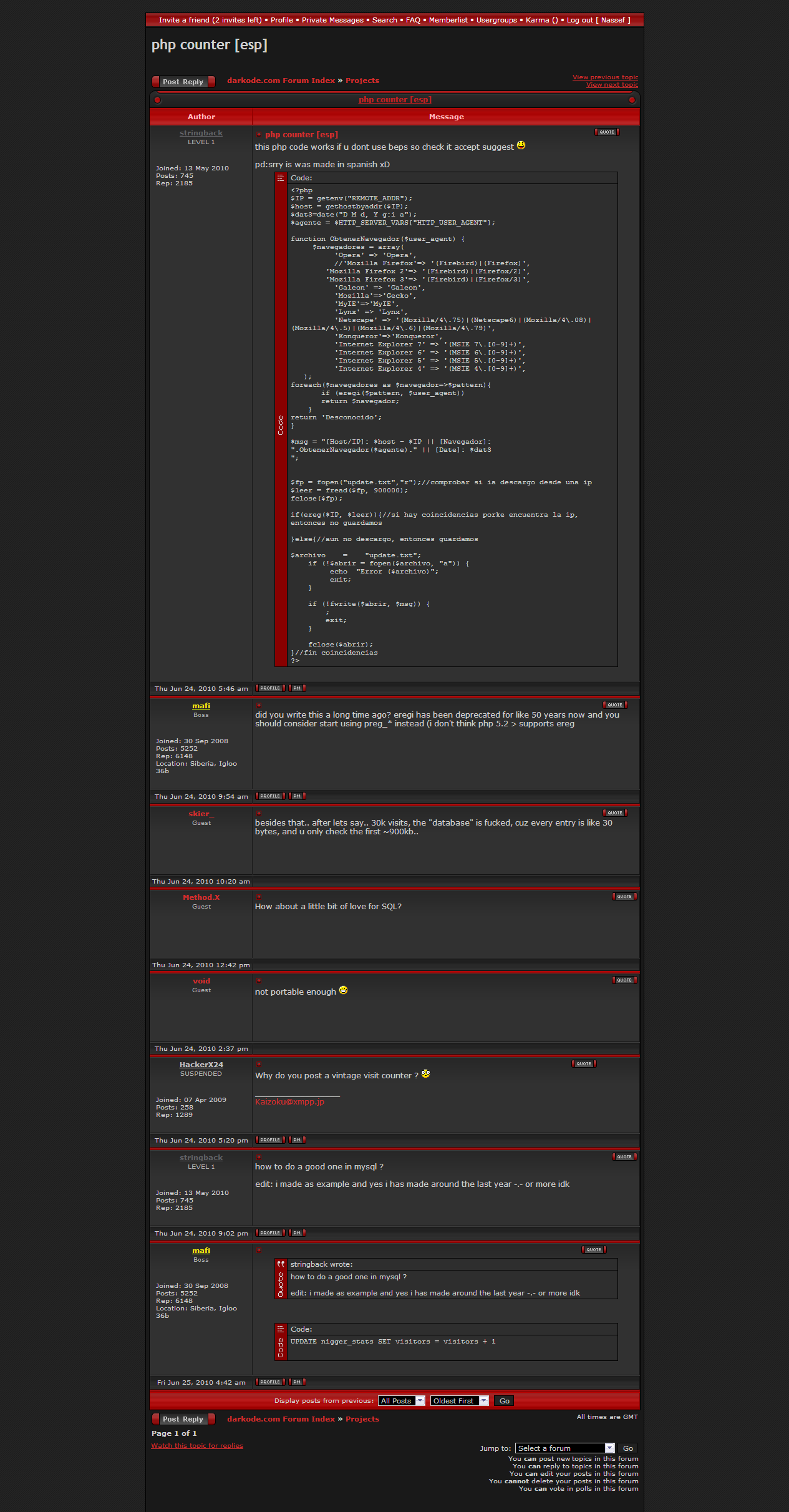Click the Kaizoku@xmpp.jp signature link
The height and width of the screenshot is (1512, 789).
[289, 1102]
